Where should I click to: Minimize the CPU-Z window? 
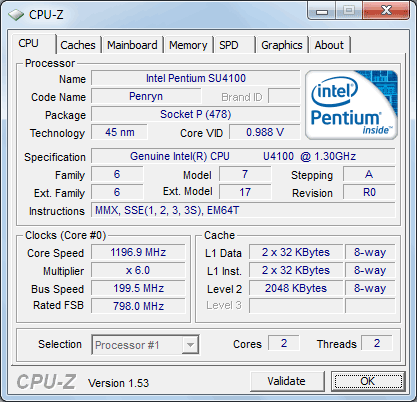(x=322, y=11)
